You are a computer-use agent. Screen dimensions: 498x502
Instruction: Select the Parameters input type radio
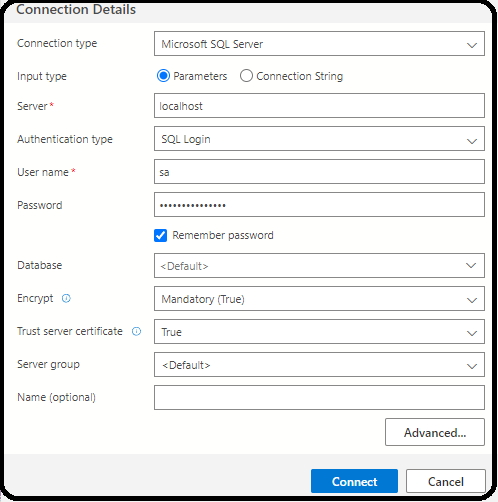click(x=163, y=76)
